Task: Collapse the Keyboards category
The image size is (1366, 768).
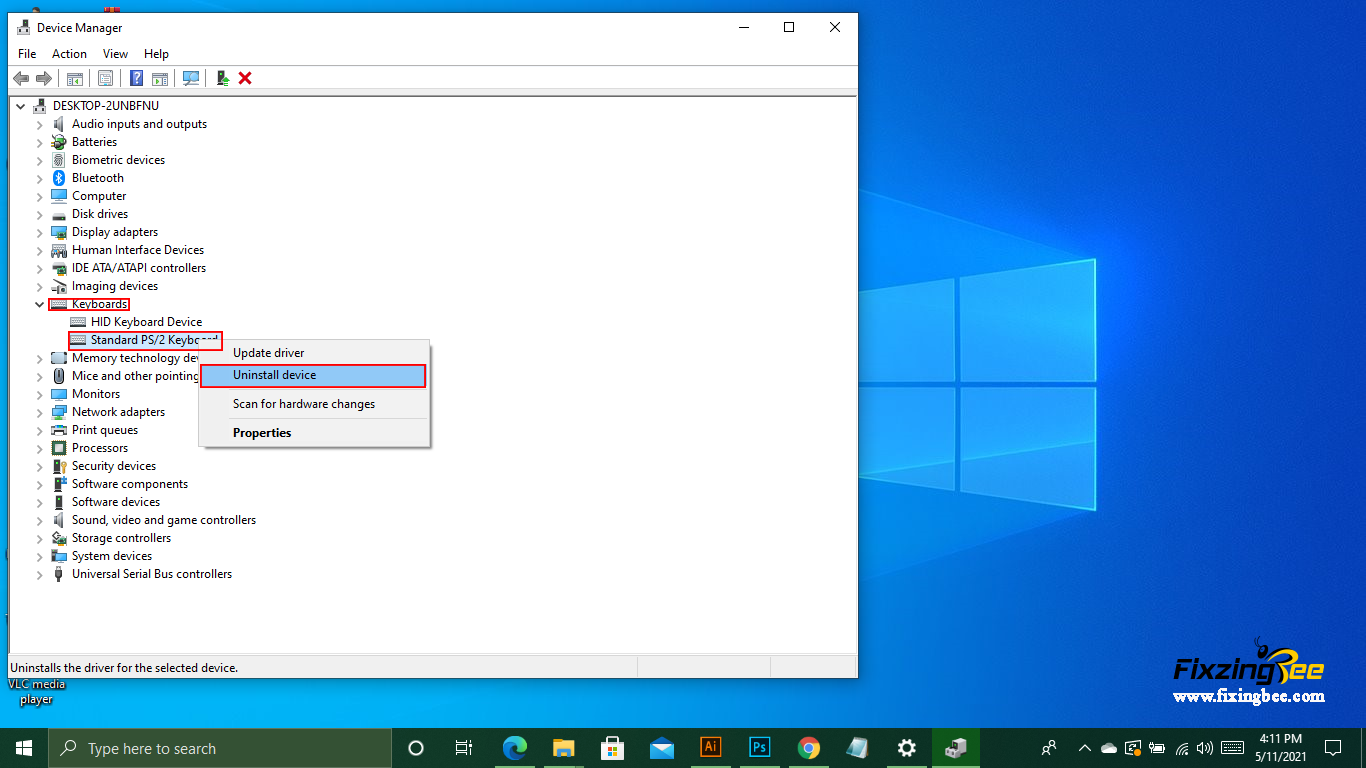Action: (40, 304)
